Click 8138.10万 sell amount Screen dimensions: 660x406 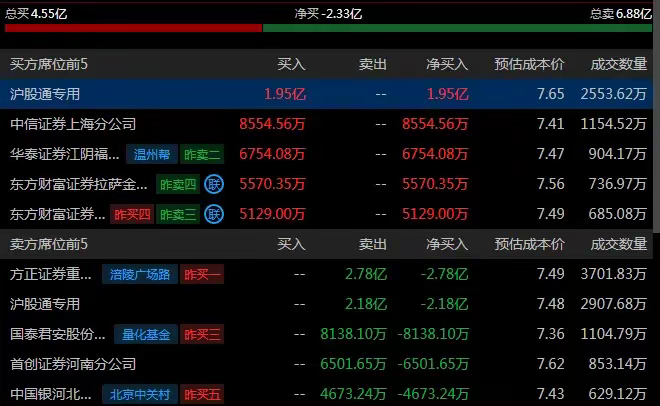click(x=353, y=334)
